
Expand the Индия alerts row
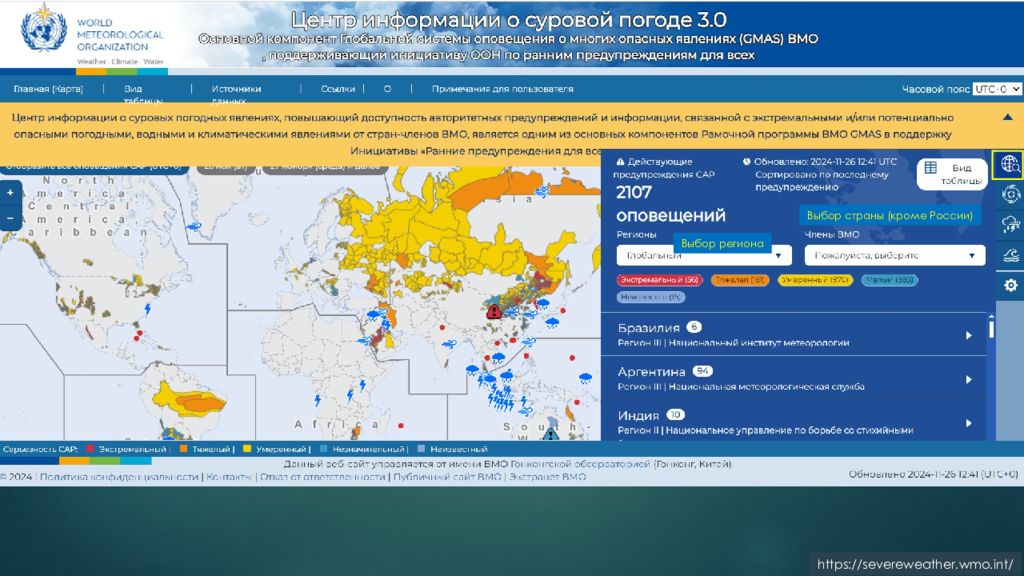(795, 421)
